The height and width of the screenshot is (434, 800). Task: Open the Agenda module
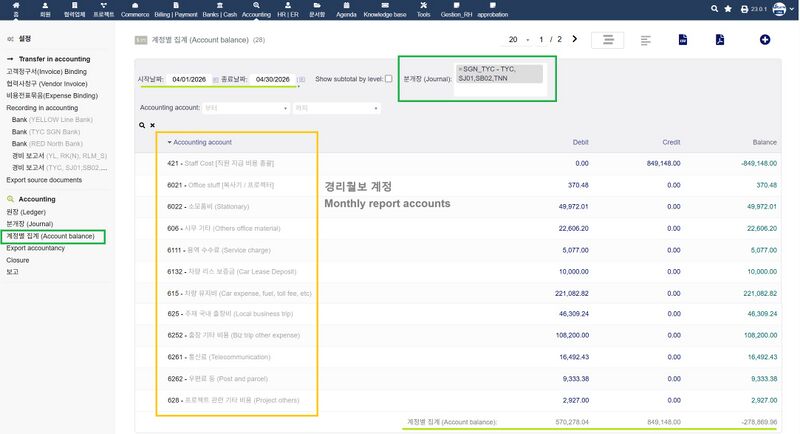pos(346,10)
